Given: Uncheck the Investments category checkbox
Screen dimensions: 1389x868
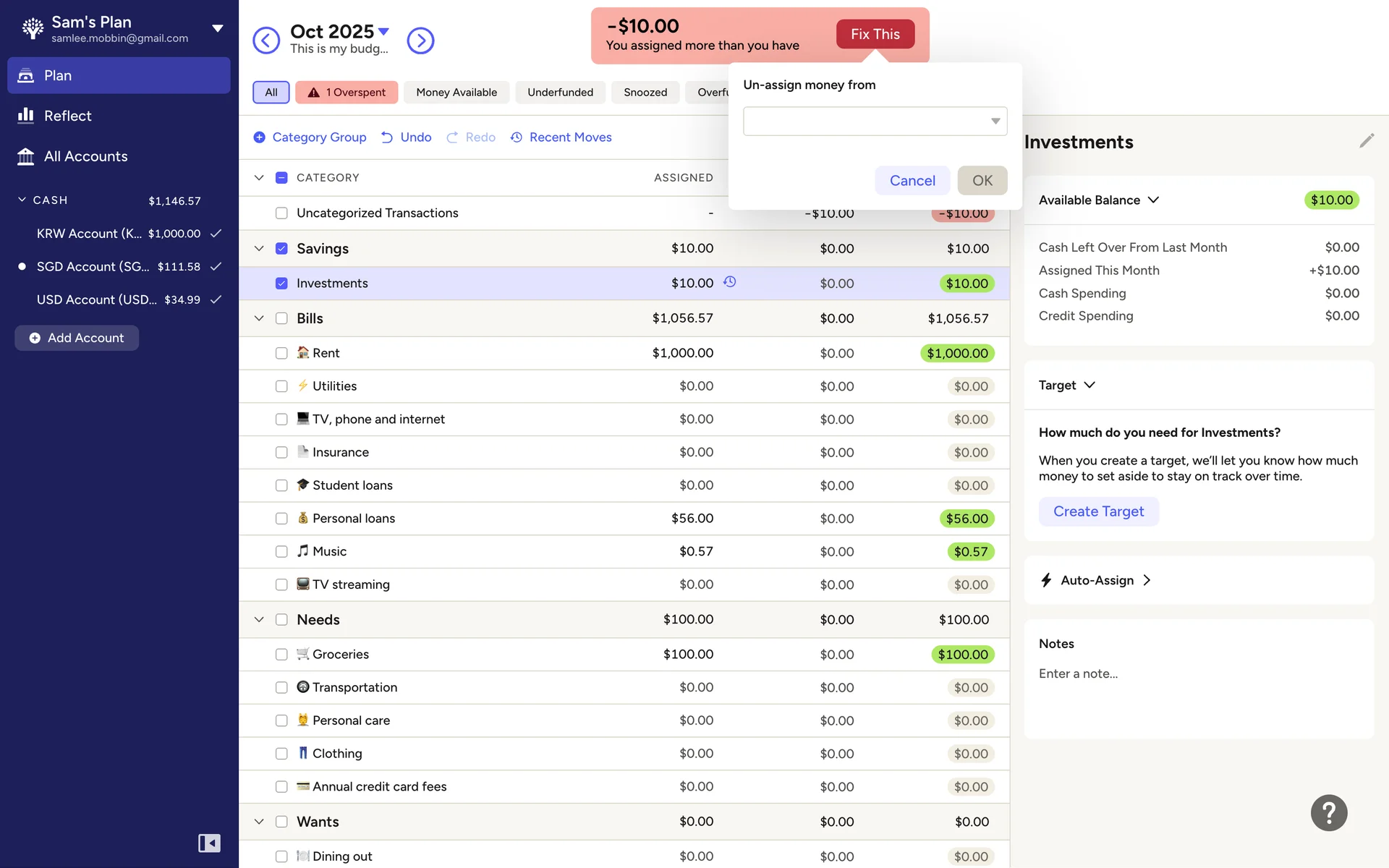Looking at the screenshot, I should 281,284.
